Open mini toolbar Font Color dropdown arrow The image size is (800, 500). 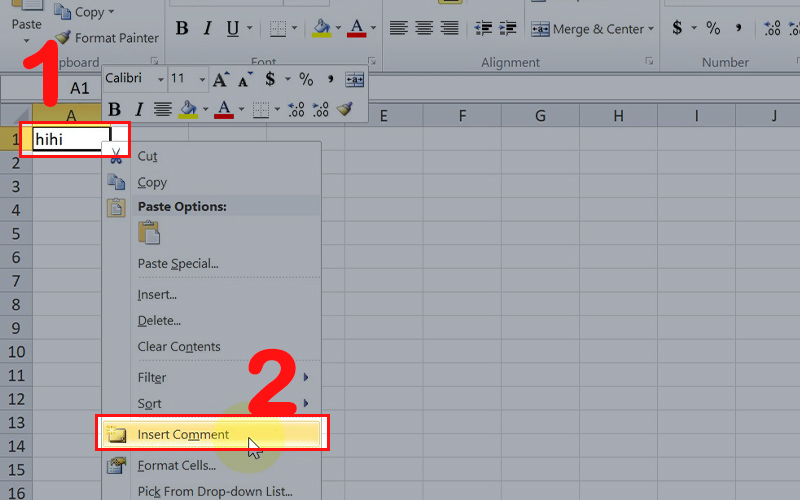pyautogui.click(x=241, y=109)
